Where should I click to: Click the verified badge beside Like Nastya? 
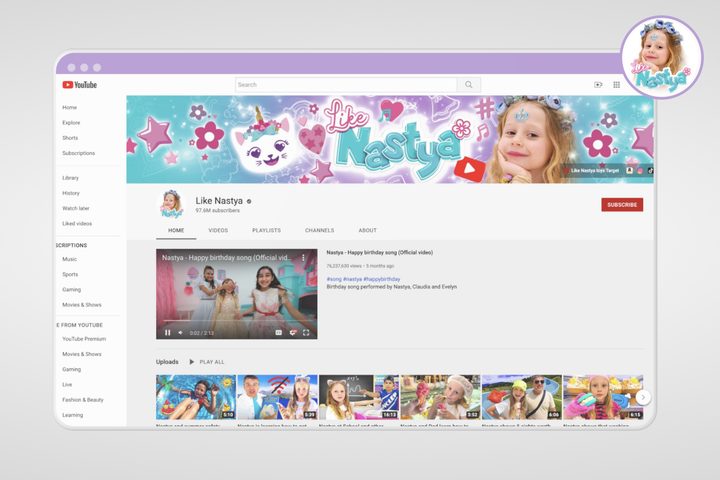click(249, 201)
